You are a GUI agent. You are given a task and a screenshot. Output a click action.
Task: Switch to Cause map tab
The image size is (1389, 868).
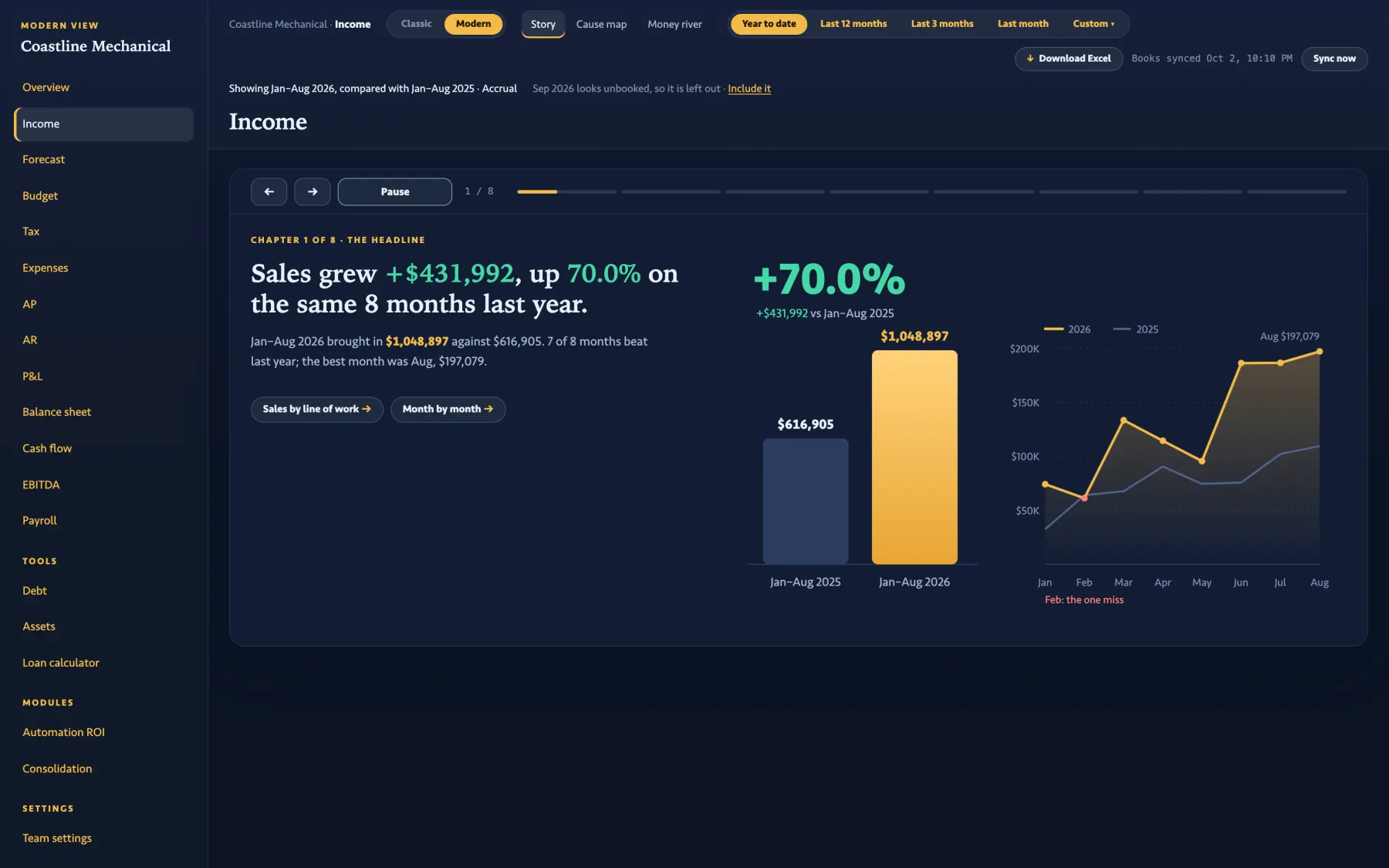coord(601,24)
